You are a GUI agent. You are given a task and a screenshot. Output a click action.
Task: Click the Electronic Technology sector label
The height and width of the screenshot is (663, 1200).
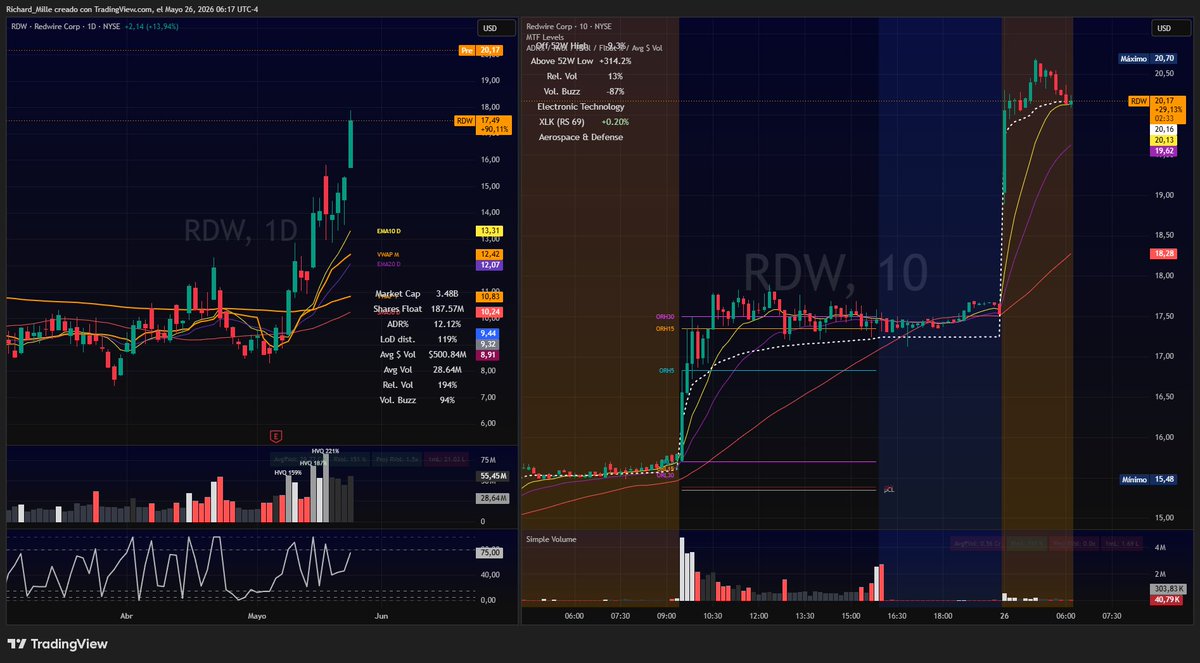click(581, 107)
